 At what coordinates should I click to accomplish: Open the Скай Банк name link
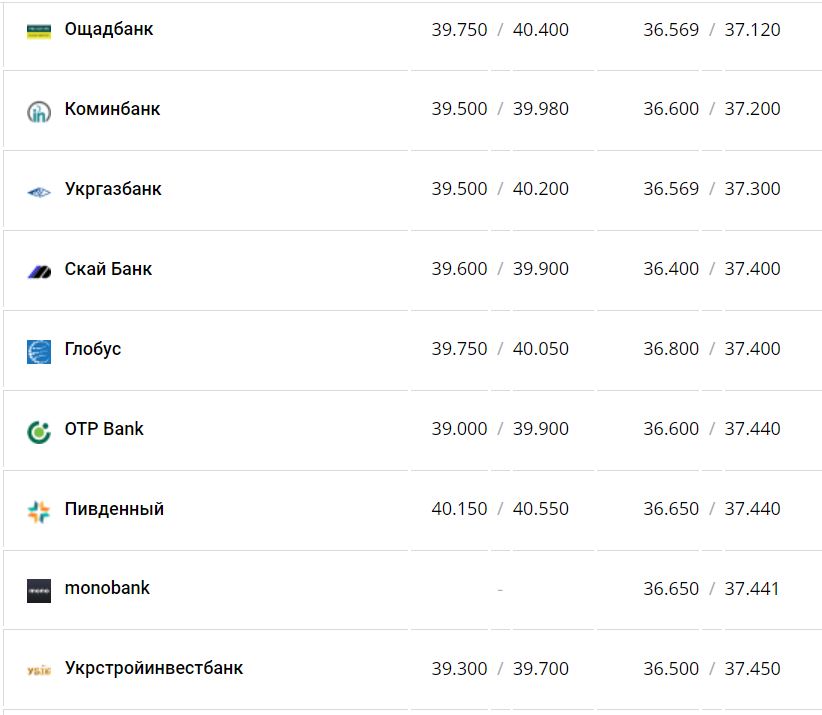(x=108, y=269)
